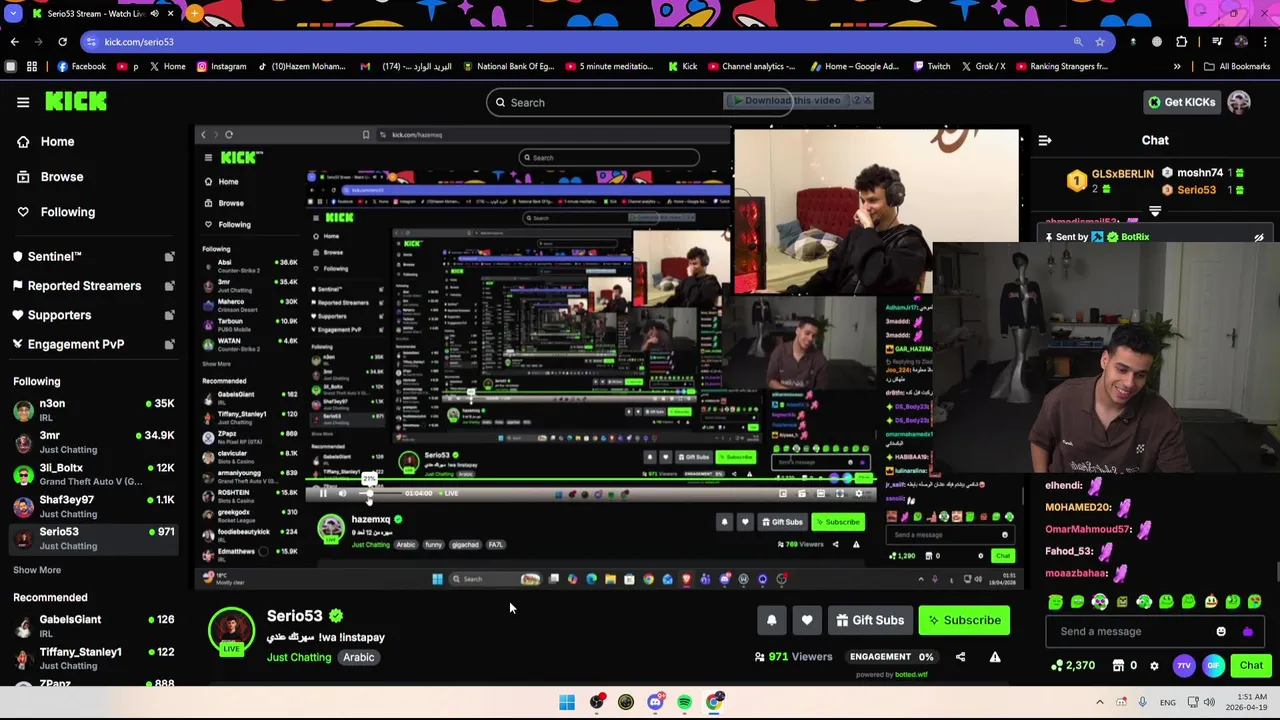Image resolution: width=1280 pixels, height=720 pixels.
Task: Open the shop icon beside the 0 count
Action: point(1118,666)
